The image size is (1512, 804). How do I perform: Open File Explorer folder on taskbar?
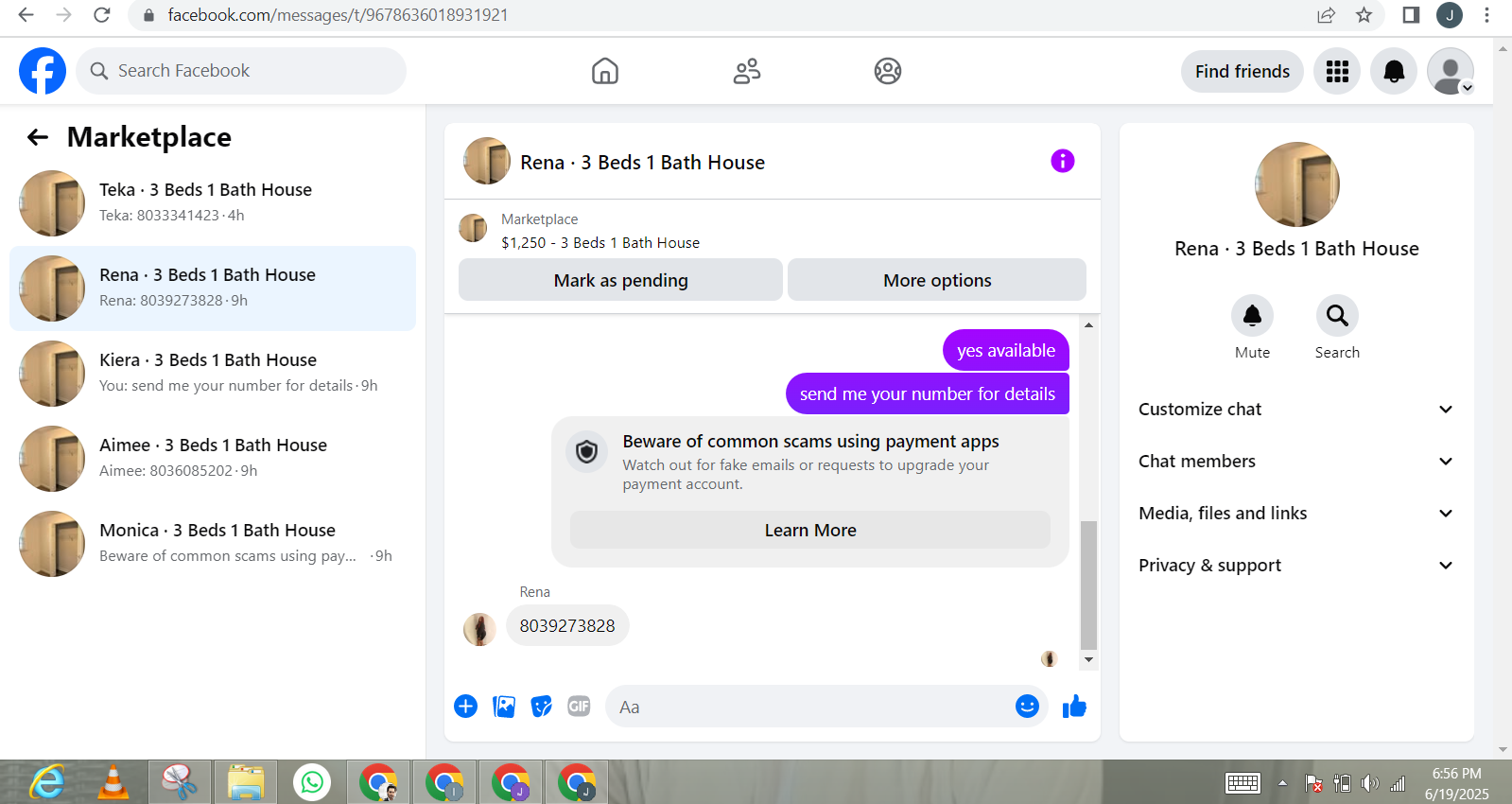coord(246,782)
